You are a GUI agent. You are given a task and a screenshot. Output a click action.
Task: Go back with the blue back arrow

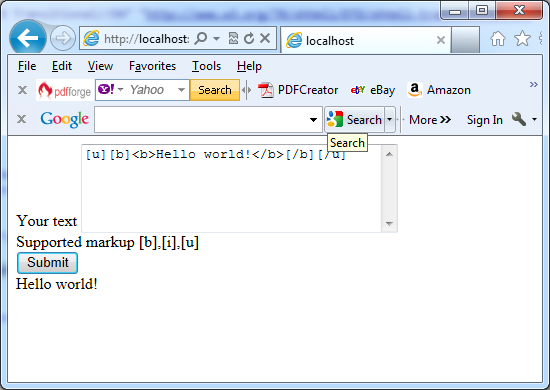pos(27,38)
